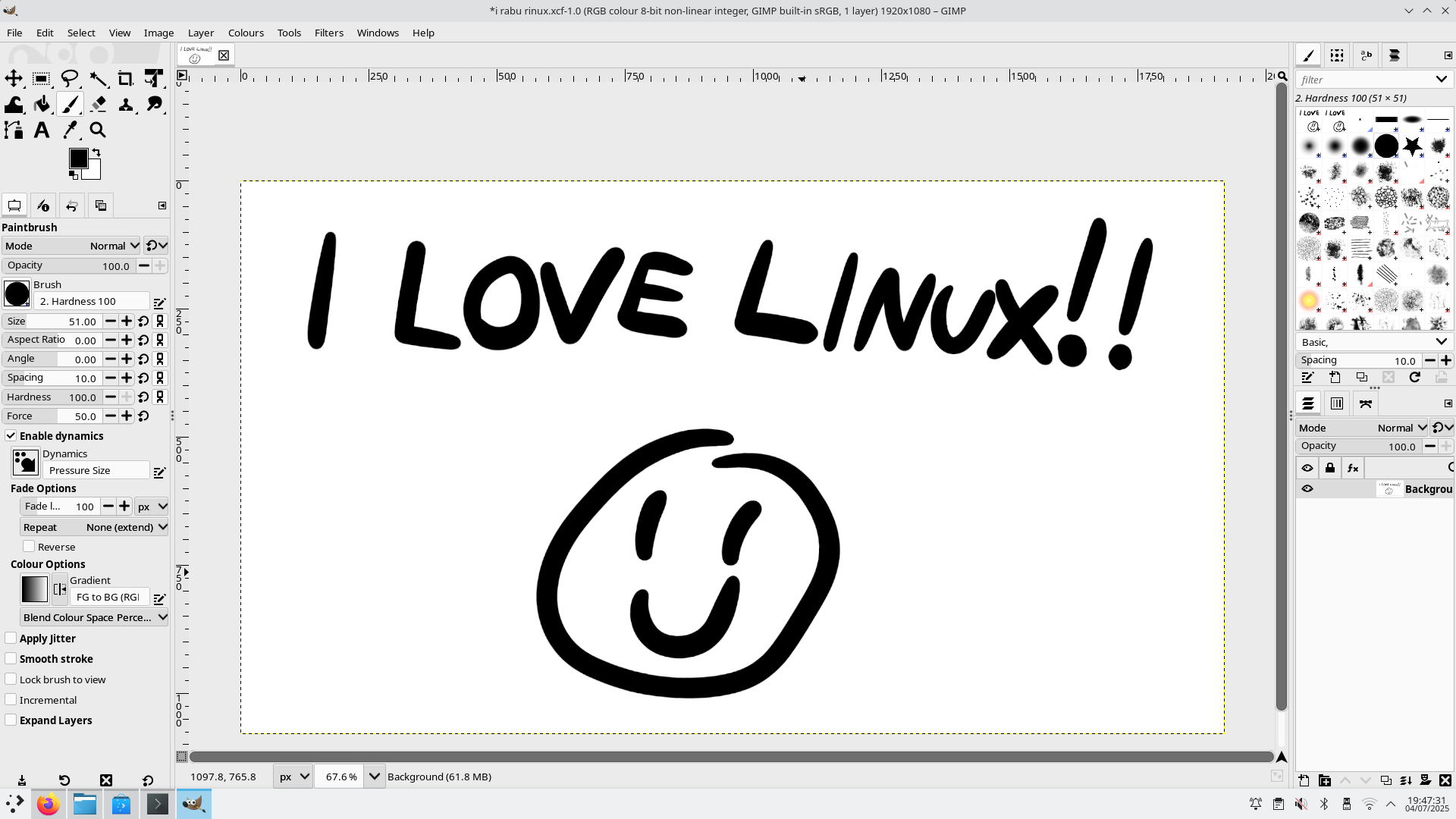The image size is (1456, 819).
Task: Click the brush filter input field
Action: (x=1363, y=79)
